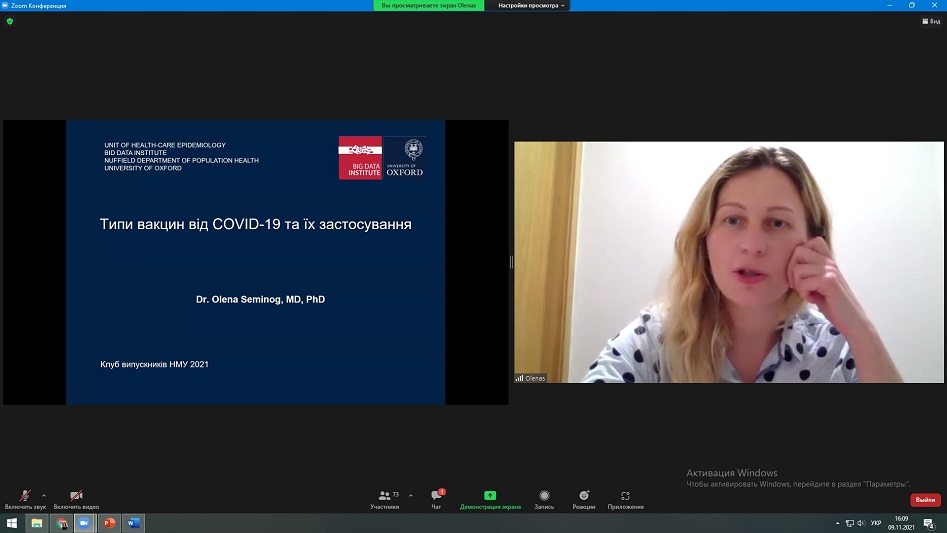Open the Реакции reactions menu
Viewport: 947px width, 533px height.
pyautogui.click(x=584, y=496)
